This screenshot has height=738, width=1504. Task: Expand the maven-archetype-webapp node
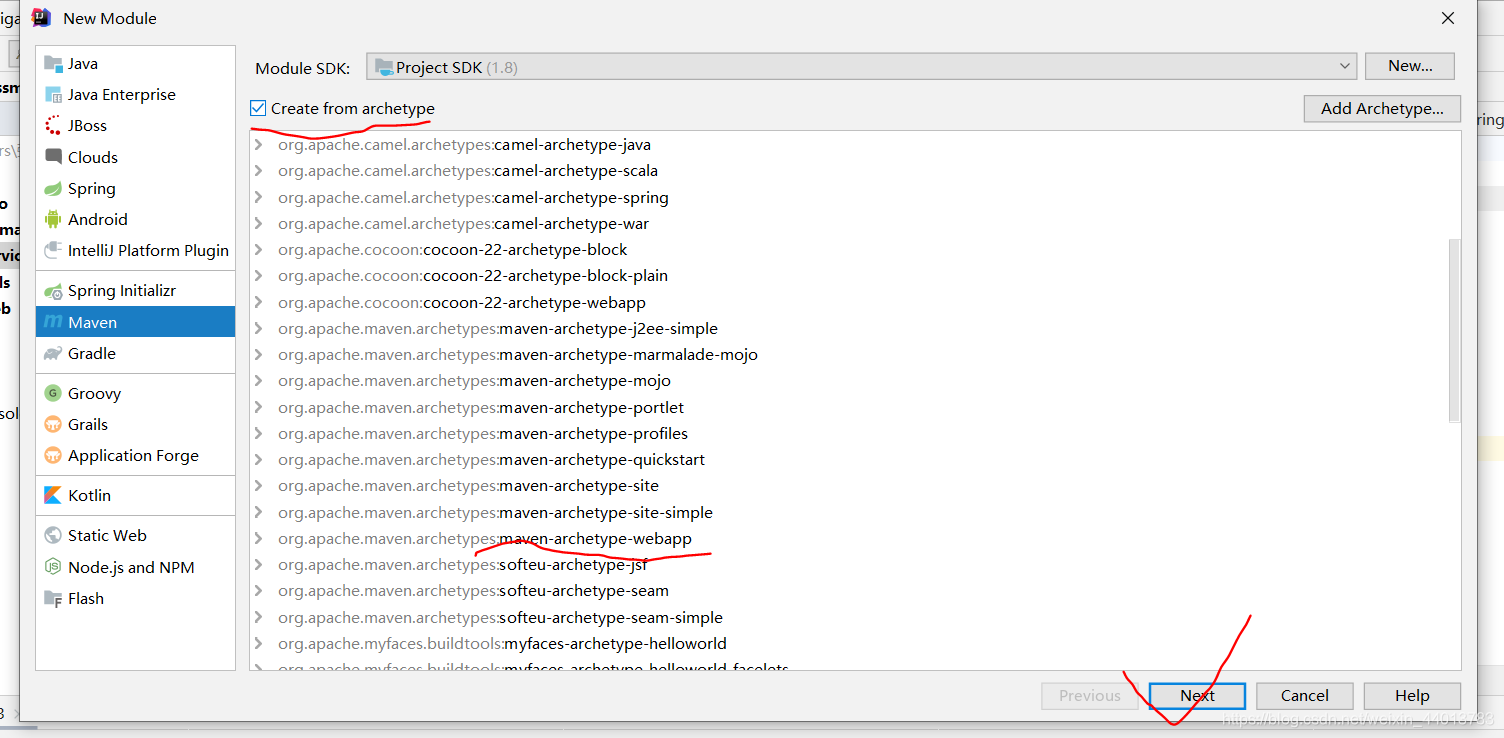pyautogui.click(x=259, y=538)
